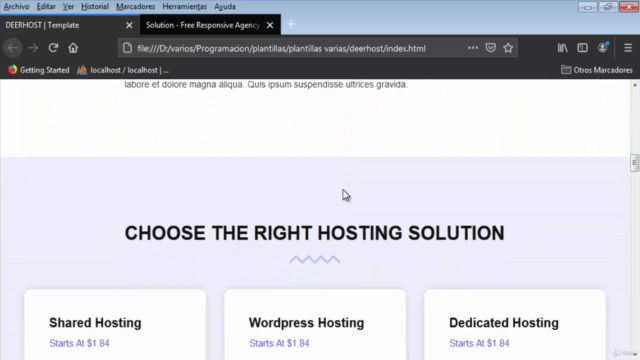640x360 pixels.
Task: Click Starts At $1.84 under Wordpress Hosting
Action: [x=279, y=343]
